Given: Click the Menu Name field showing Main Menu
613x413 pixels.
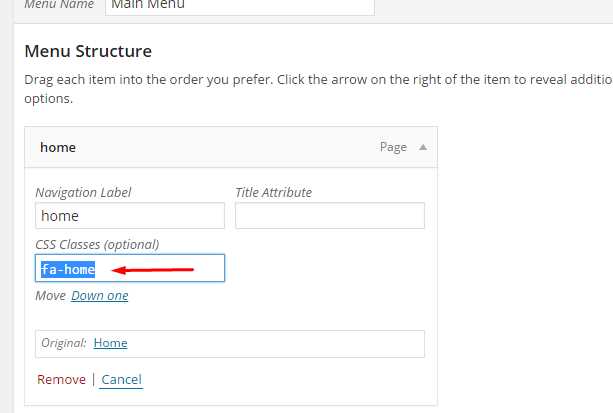Looking at the screenshot, I should point(238,5).
